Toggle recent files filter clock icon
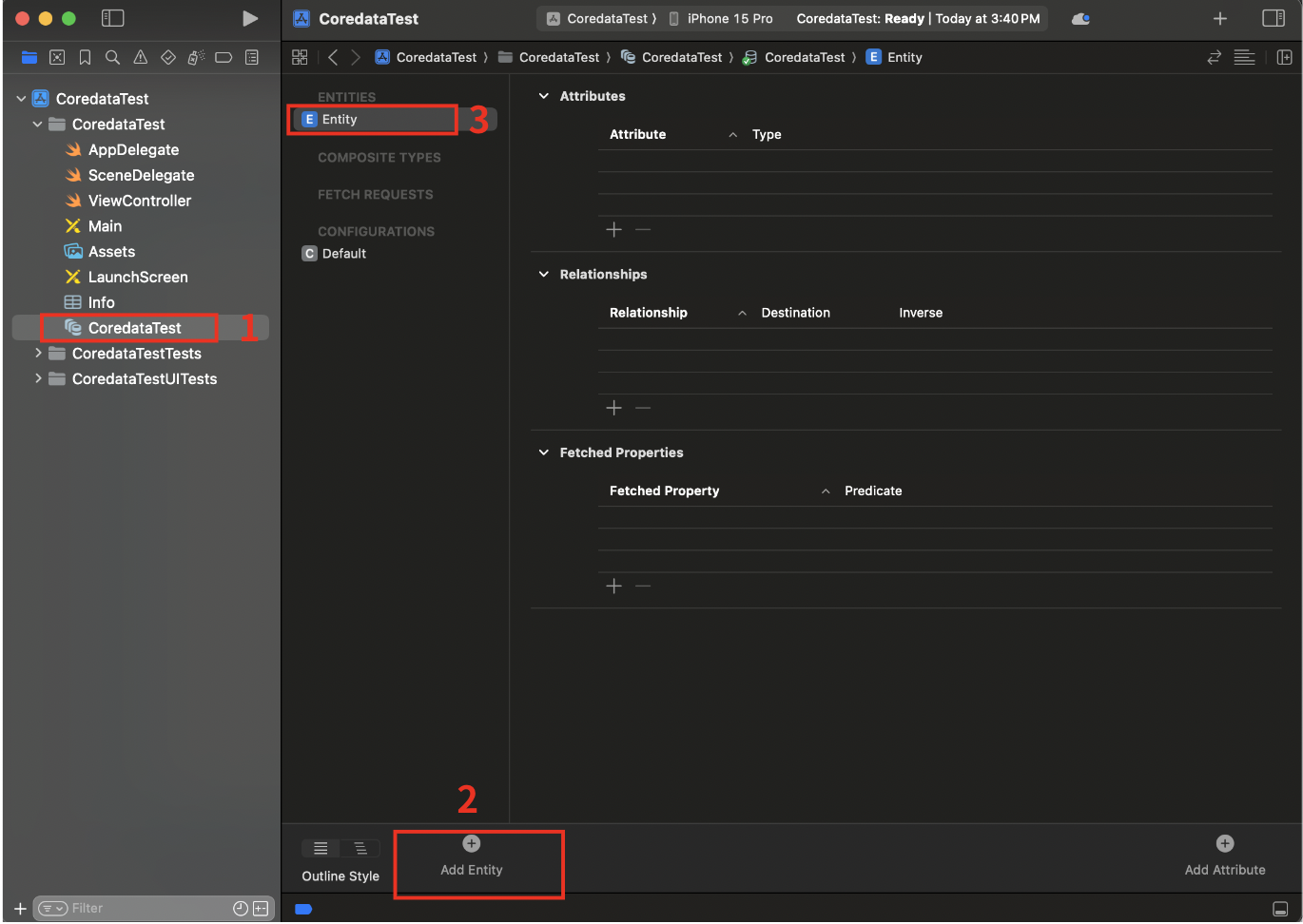This screenshot has width=1303, height=924. [x=241, y=909]
